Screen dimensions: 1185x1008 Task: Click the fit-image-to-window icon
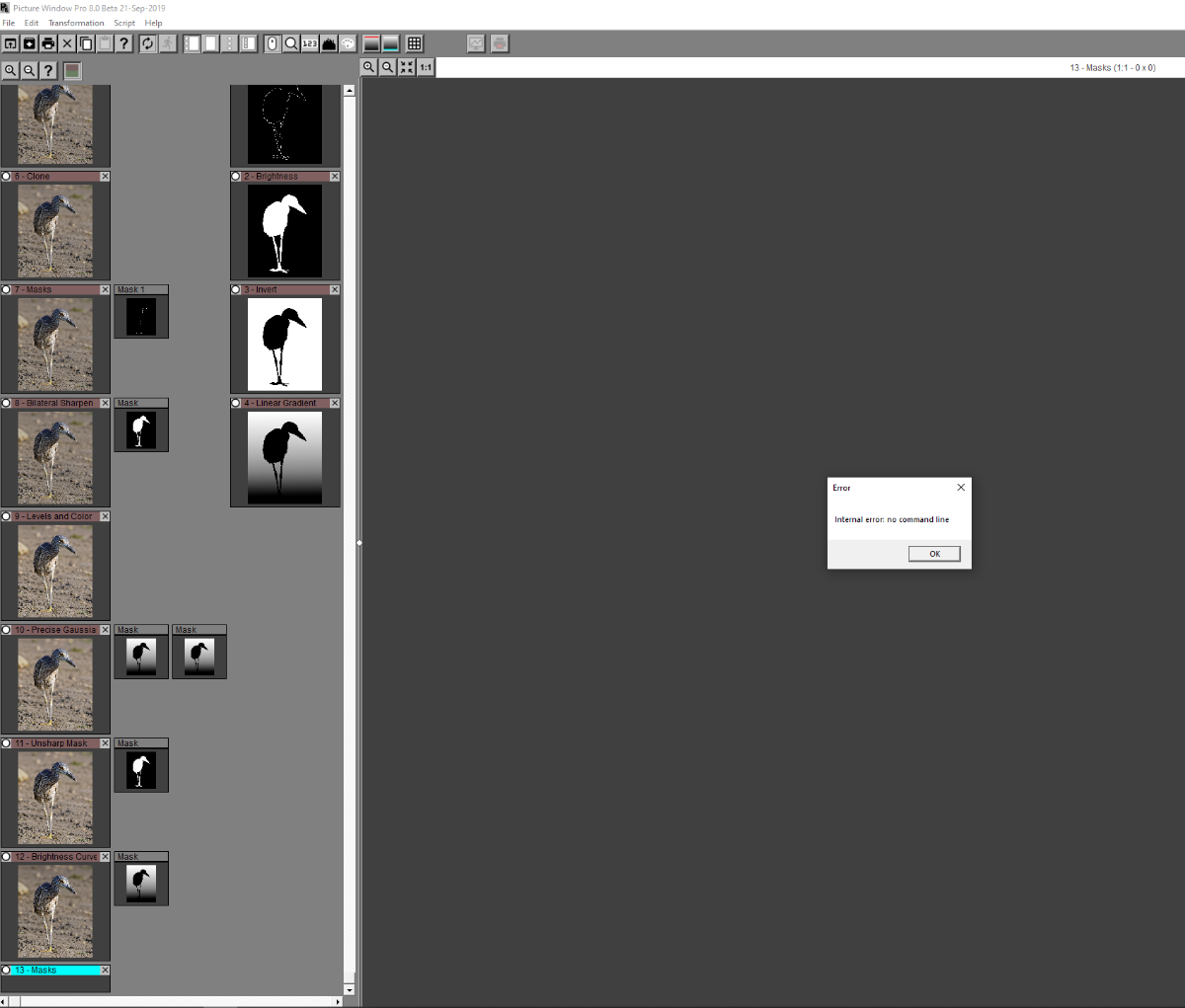pos(406,67)
